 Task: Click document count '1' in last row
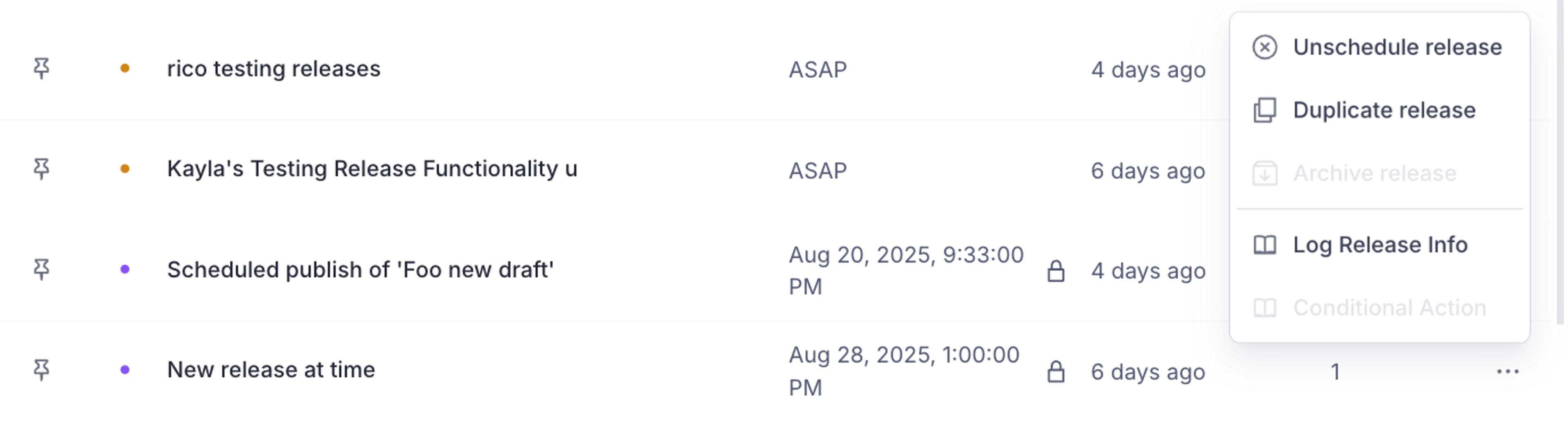1335,372
